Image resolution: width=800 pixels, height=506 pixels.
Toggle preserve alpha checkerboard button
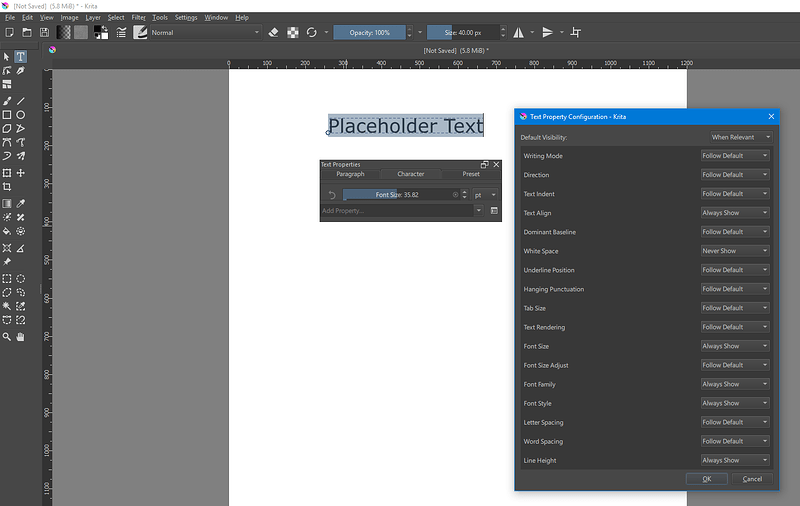click(293, 33)
